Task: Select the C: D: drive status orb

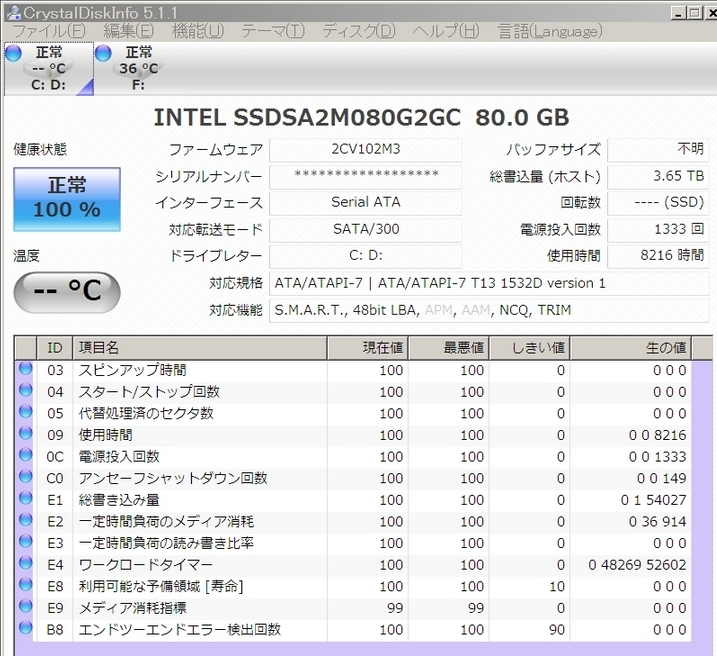Action: pos(14,54)
